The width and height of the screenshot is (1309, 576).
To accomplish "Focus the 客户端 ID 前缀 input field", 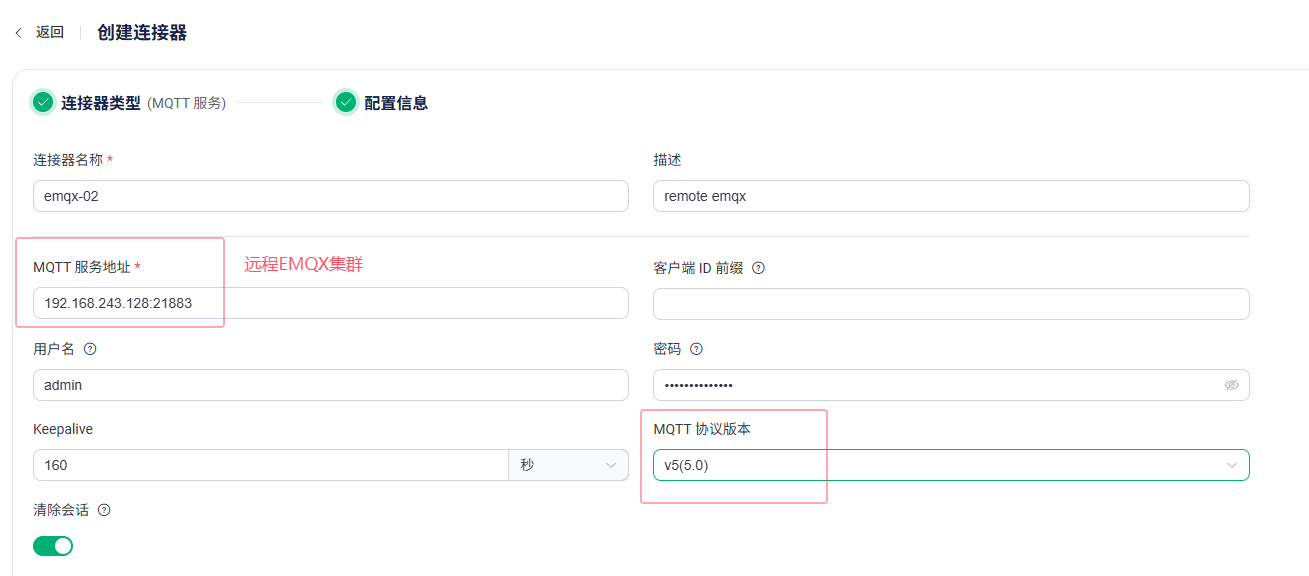I will click(x=951, y=303).
